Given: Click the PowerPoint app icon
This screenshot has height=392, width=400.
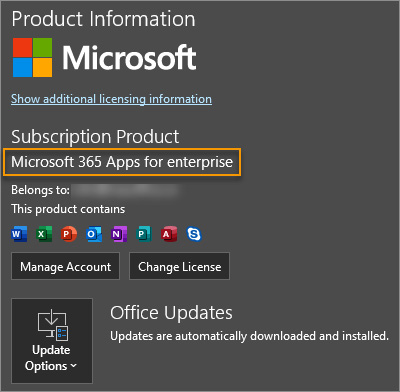Looking at the screenshot, I should pyautogui.click(x=69, y=234).
